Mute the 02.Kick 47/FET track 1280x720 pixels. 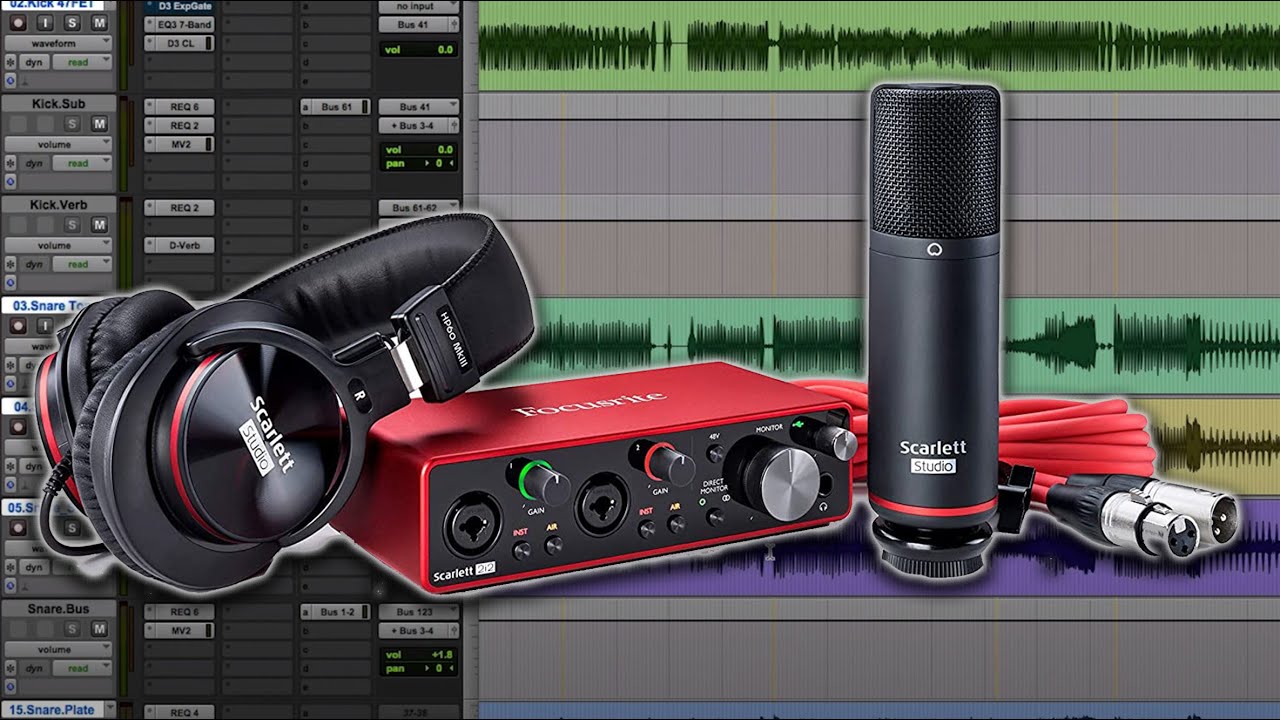[x=99, y=23]
